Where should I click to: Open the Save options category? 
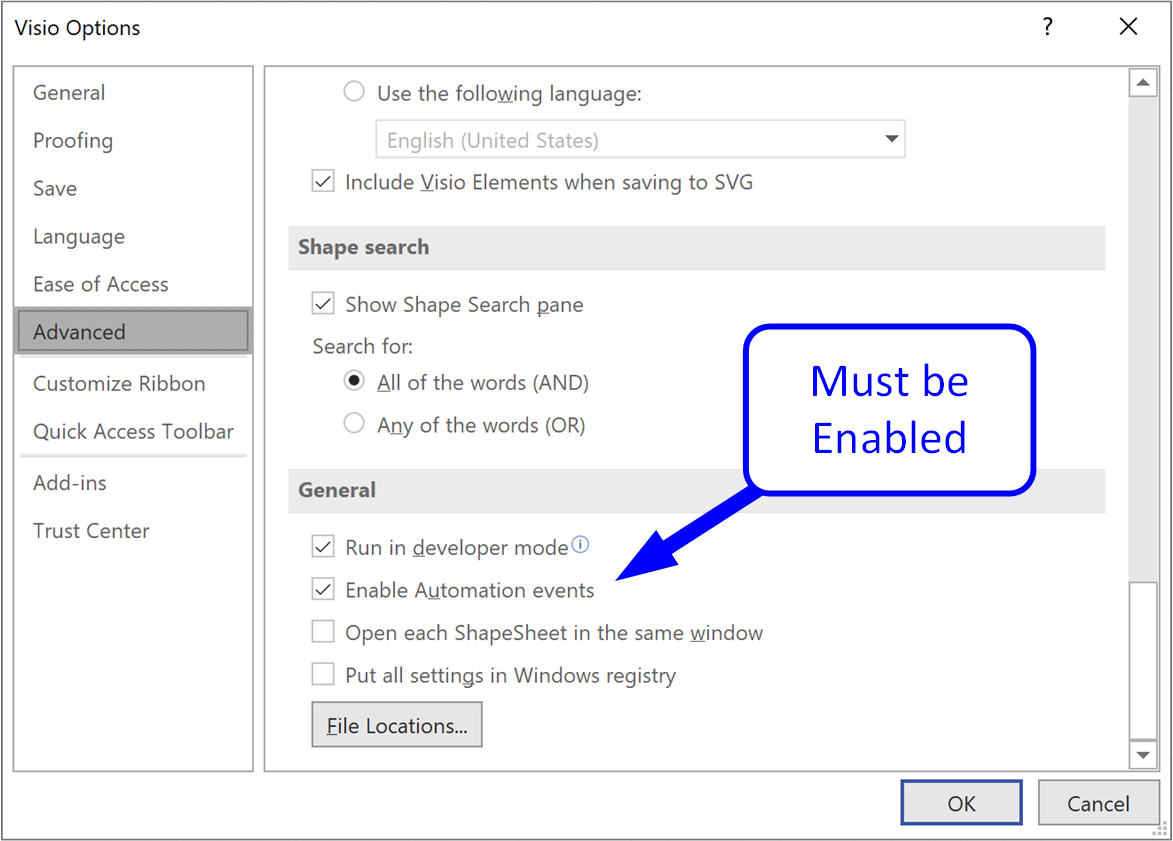pyautogui.click(x=133, y=189)
